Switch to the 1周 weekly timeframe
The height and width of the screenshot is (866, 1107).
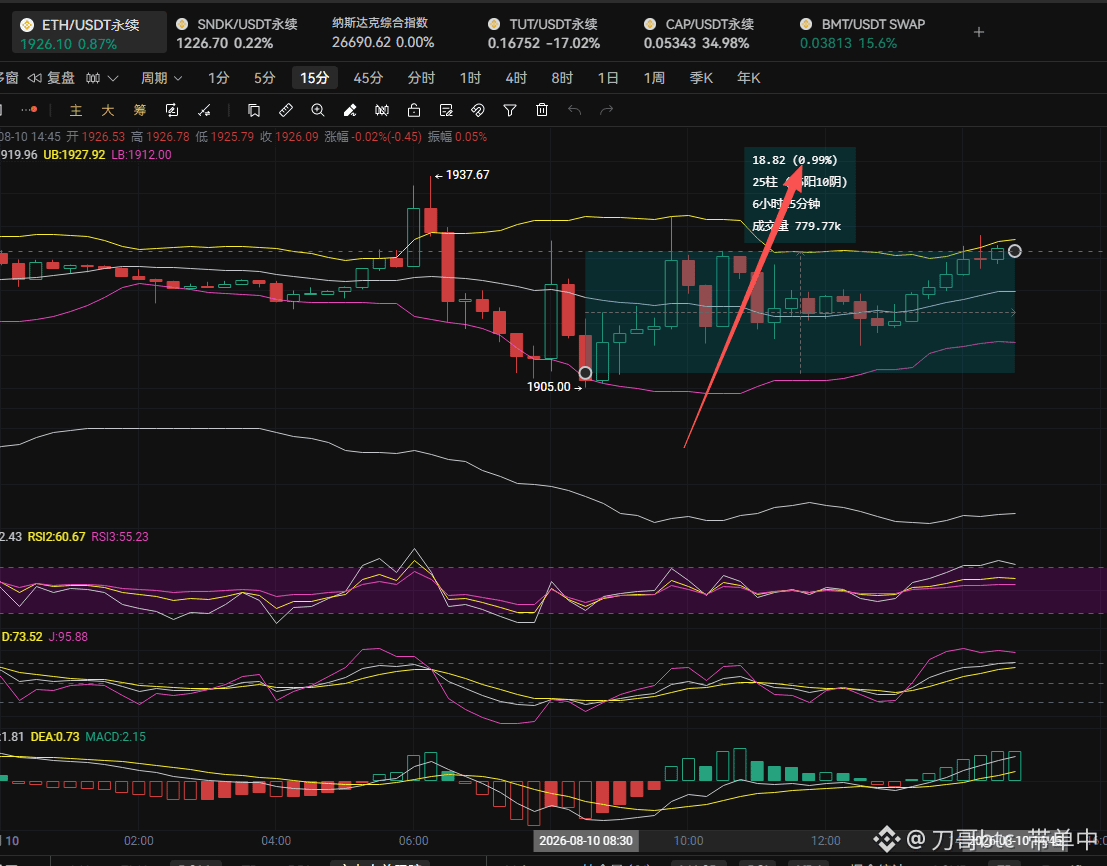654,78
